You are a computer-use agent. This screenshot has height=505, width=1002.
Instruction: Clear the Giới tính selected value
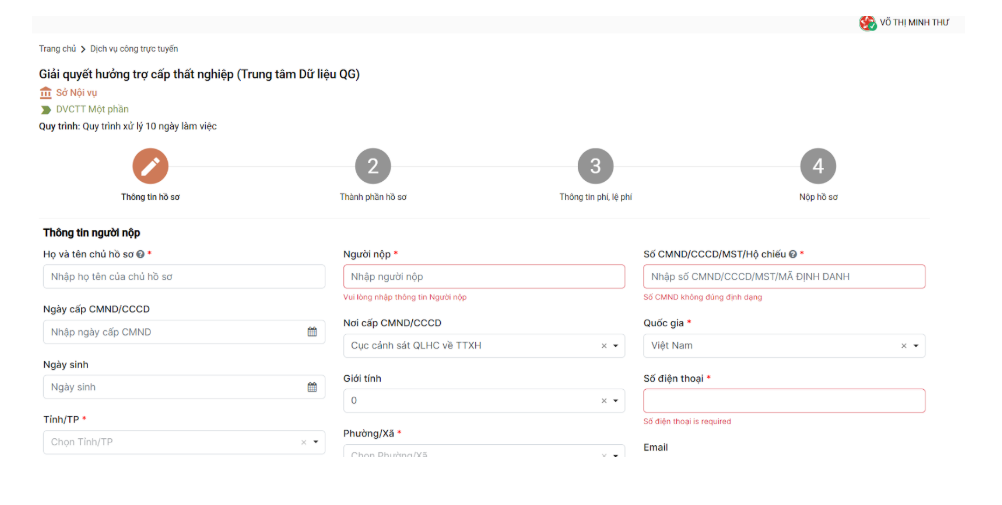click(603, 401)
